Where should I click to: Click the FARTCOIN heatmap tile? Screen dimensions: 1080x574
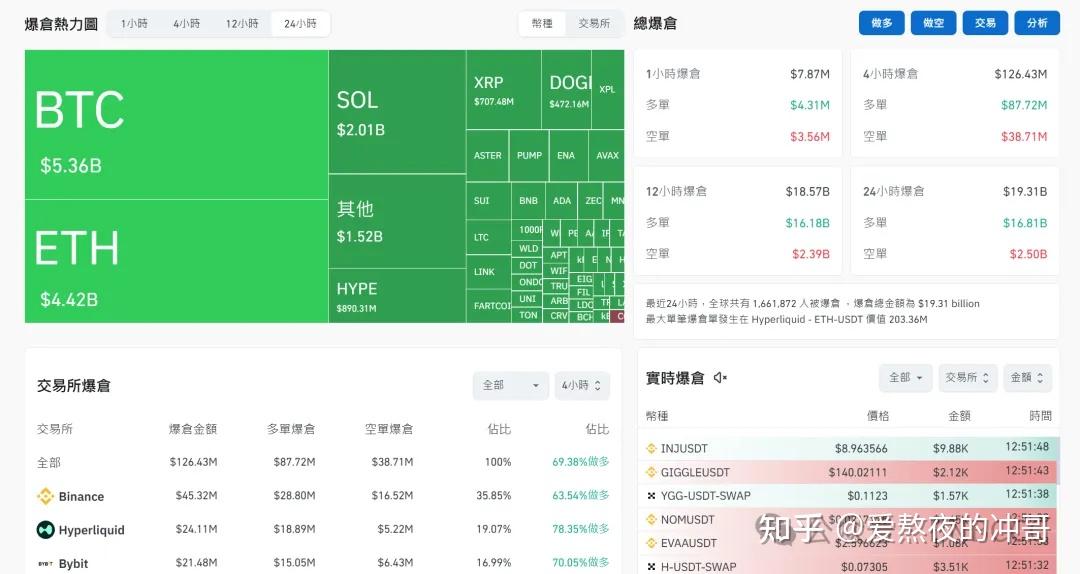click(x=488, y=306)
